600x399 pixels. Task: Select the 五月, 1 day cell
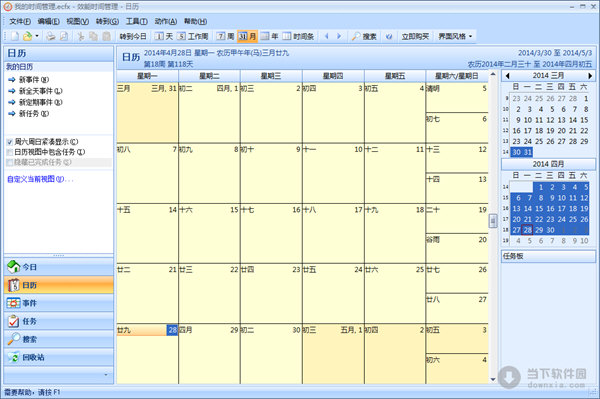pos(333,354)
